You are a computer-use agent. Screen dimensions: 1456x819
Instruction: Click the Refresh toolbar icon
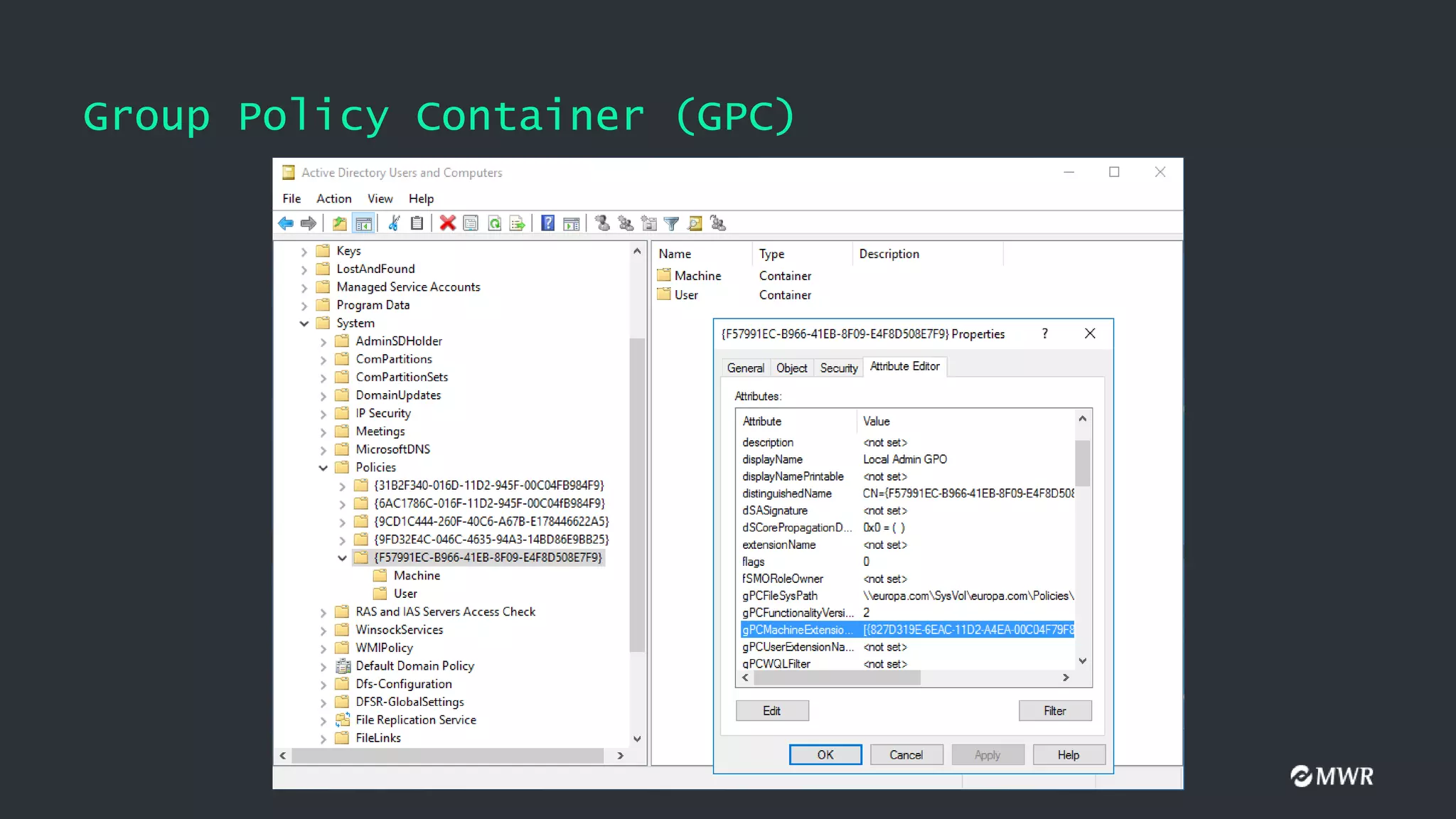pyautogui.click(x=495, y=223)
